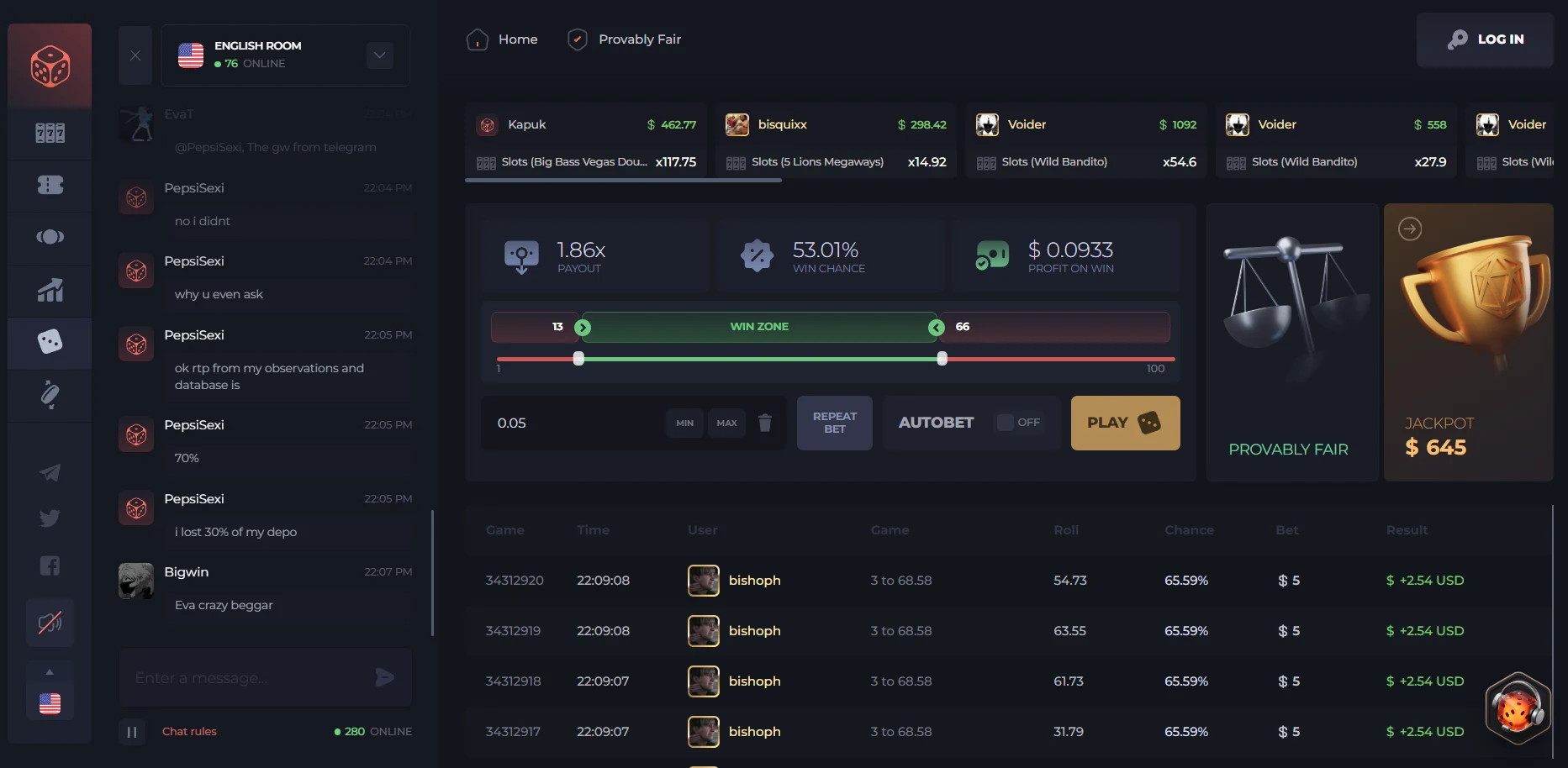Send chat message arrow icon
The image size is (1568, 768).
click(385, 677)
